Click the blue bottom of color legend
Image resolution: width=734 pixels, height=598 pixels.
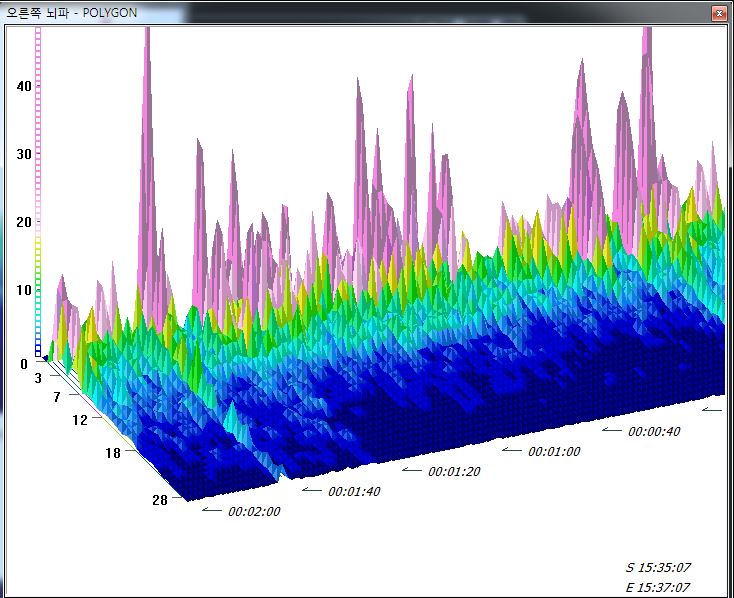[38, 347]
